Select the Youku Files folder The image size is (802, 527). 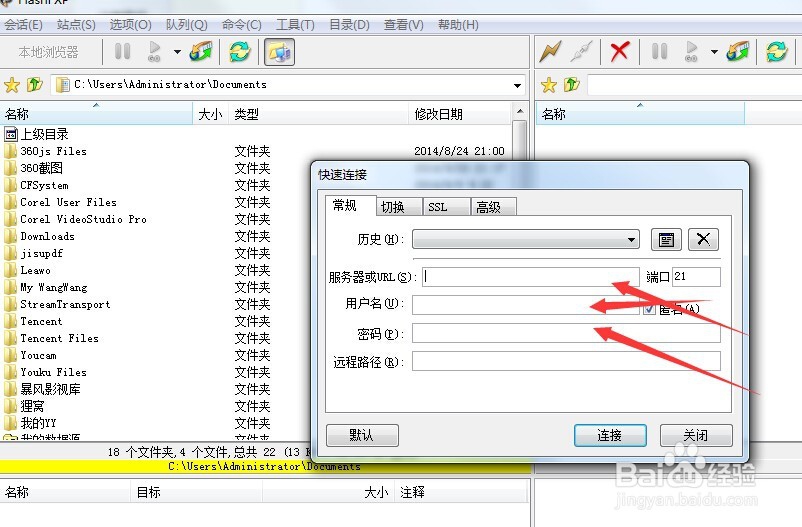click(46, 372)
